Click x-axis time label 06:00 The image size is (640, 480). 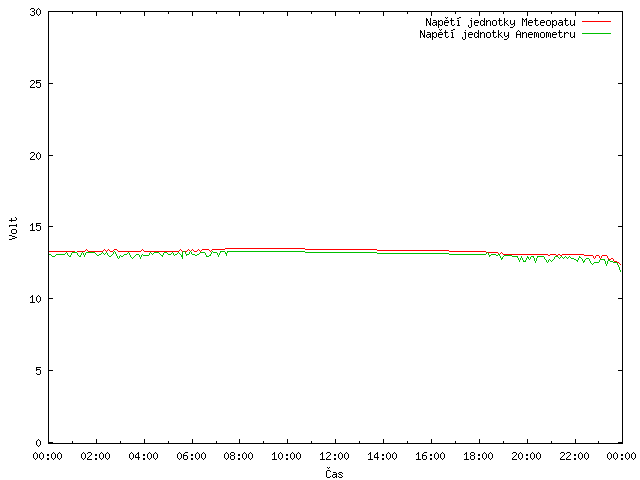[x=191, y=456]
